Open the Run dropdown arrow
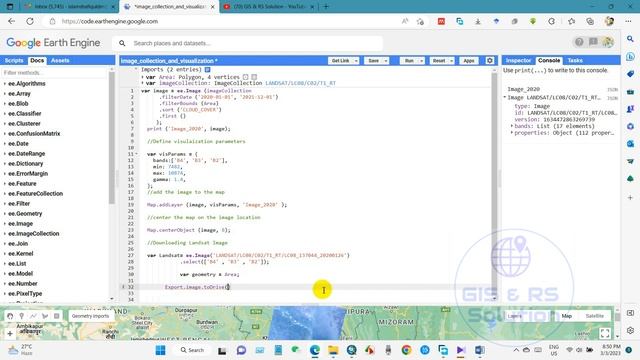 point(422,61)
